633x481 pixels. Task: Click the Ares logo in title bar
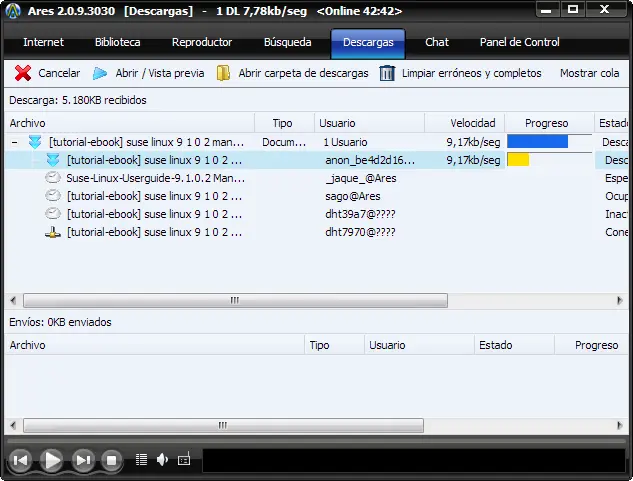click(13, 11)
